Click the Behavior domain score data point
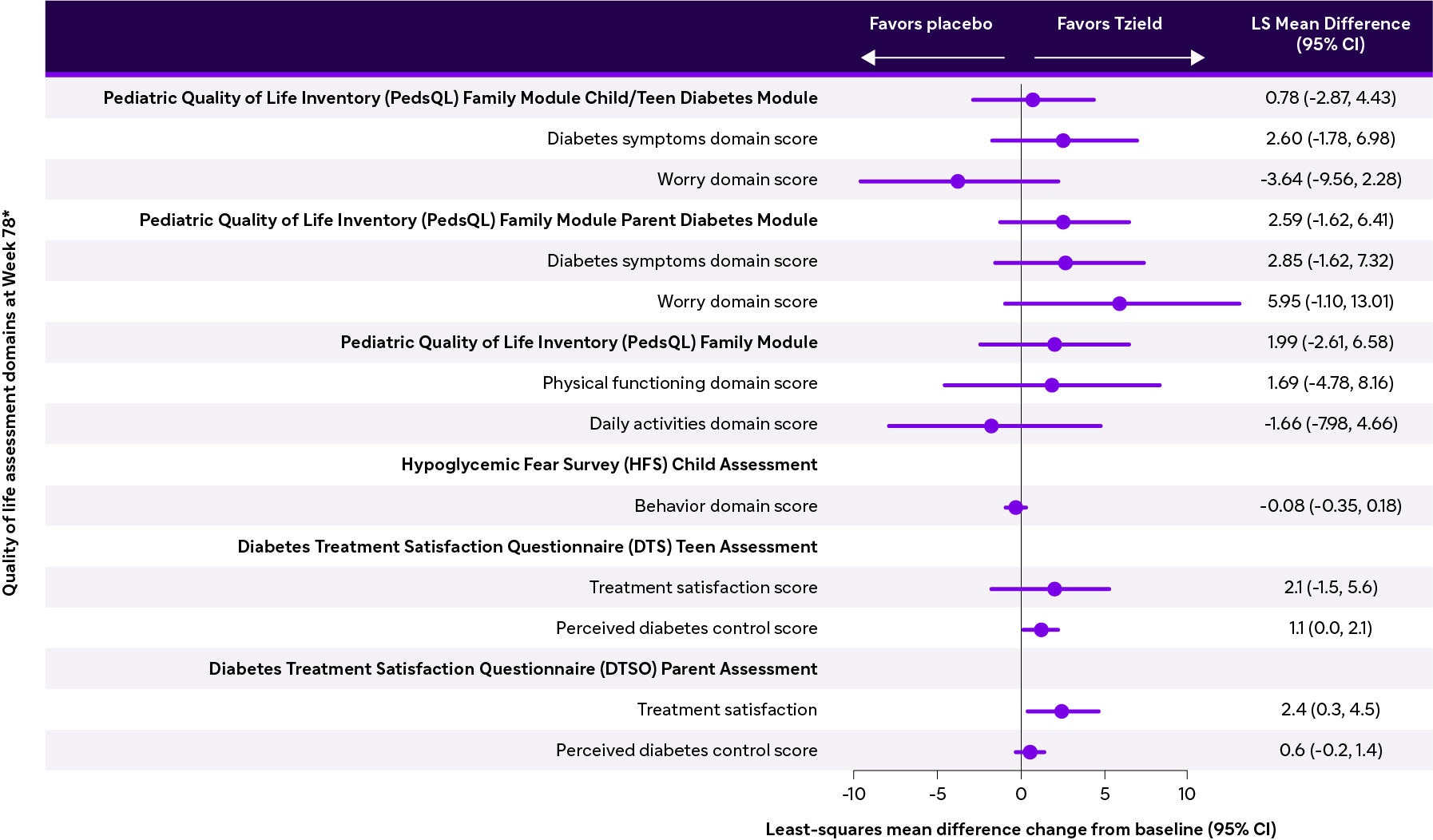The height and width of the screenshot is (840, 1433). [1015, 508]
